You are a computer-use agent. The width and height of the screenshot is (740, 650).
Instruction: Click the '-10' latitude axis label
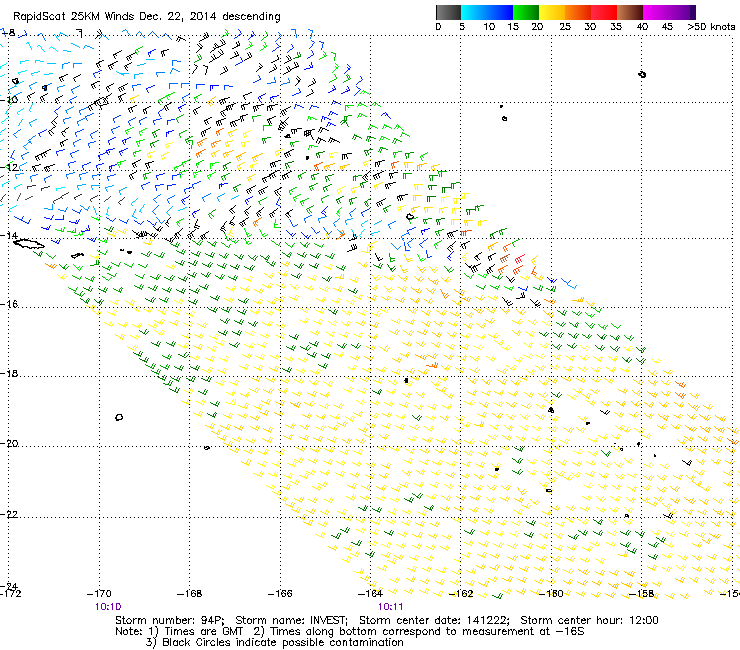(x=9, y=99)
